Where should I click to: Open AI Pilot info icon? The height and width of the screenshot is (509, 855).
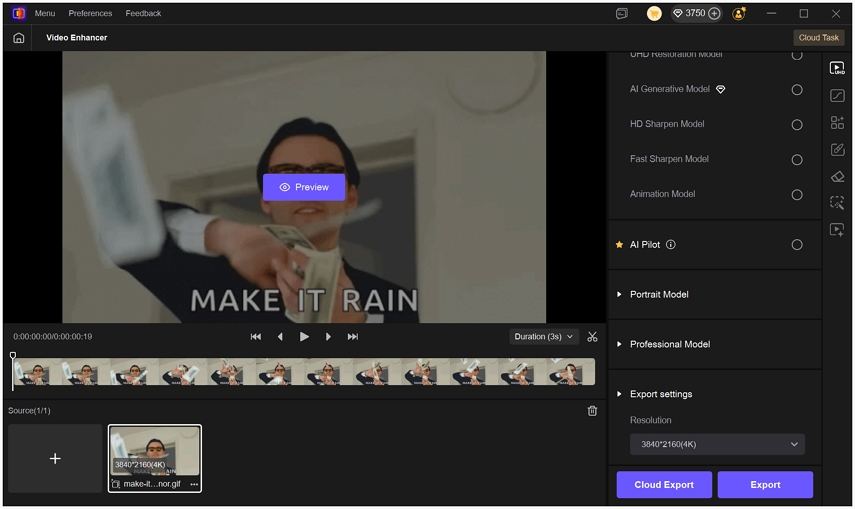(x=671, y=244)
